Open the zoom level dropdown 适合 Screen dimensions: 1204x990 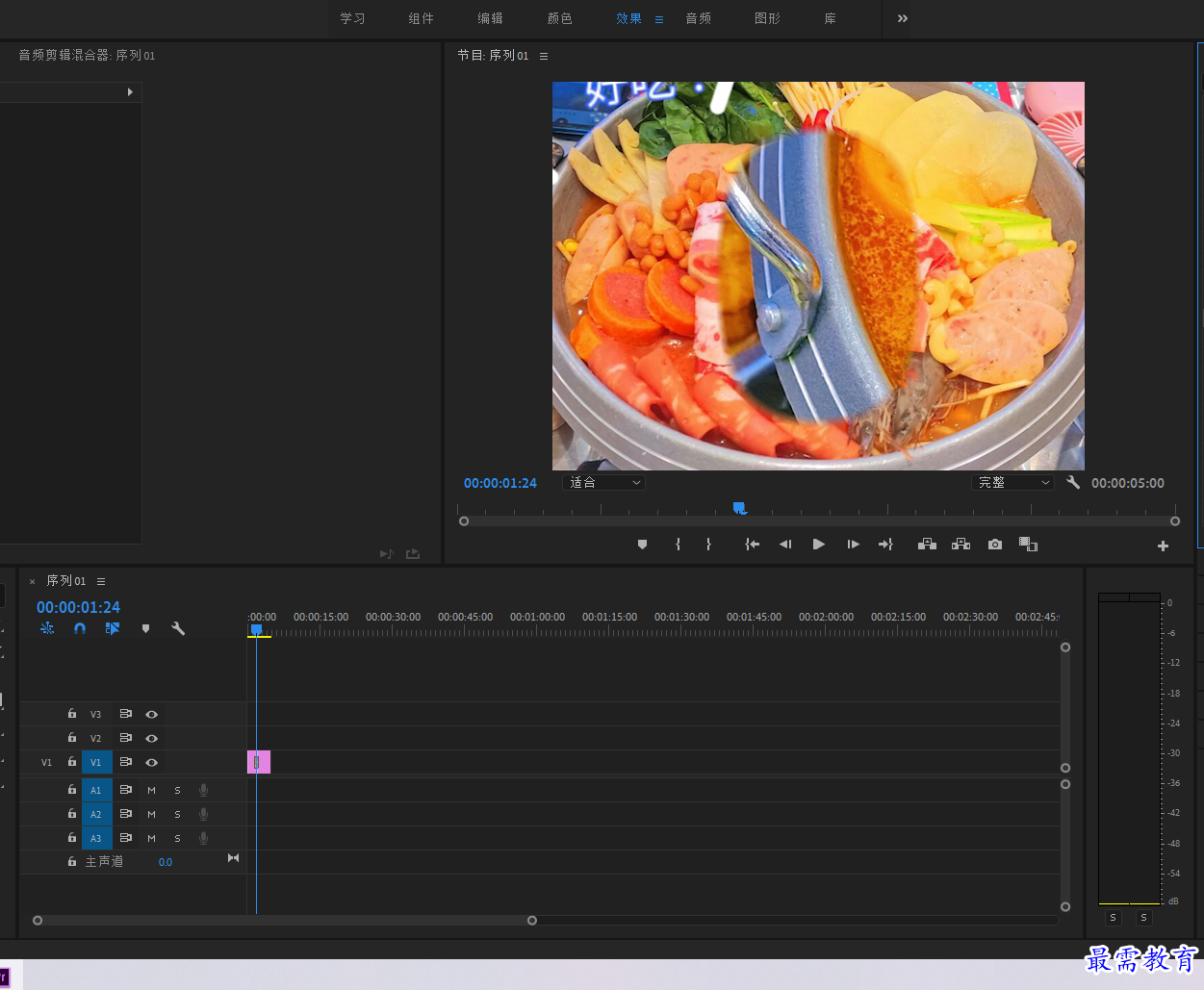pyautogui.click(x=603, y=483)
